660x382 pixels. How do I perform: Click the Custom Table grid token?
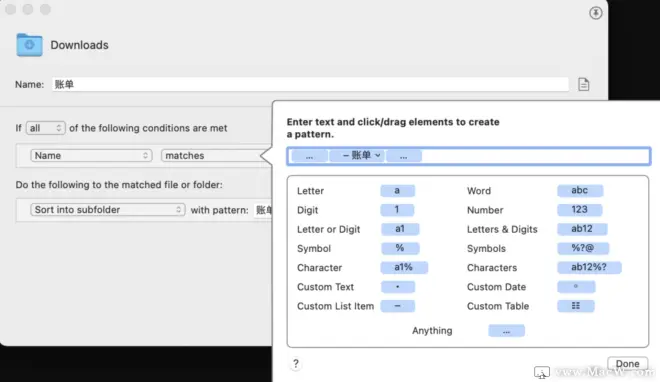point(576,306)
